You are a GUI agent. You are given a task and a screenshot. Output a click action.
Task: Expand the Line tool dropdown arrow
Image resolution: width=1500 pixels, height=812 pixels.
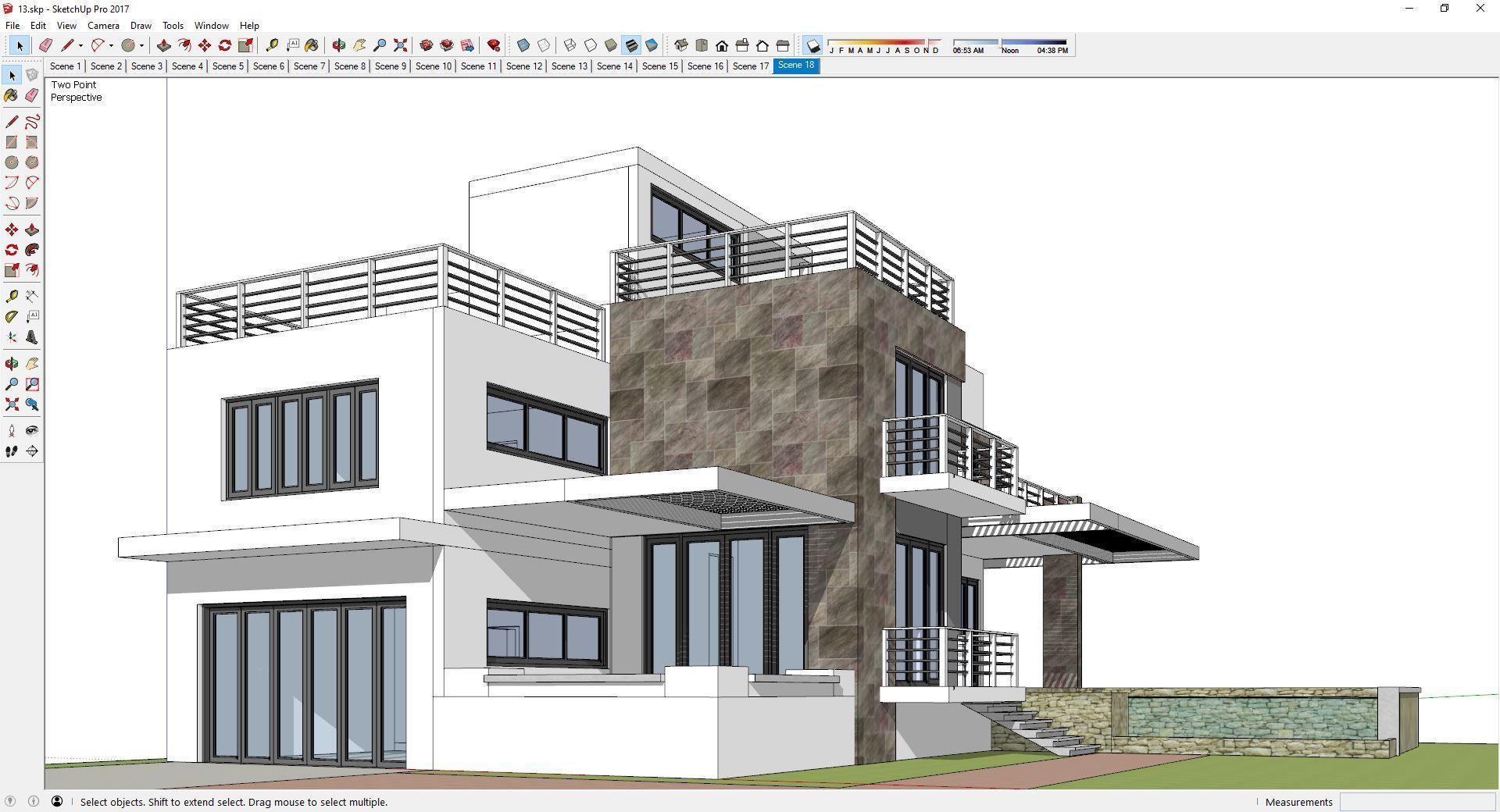(x=80, y=45)
